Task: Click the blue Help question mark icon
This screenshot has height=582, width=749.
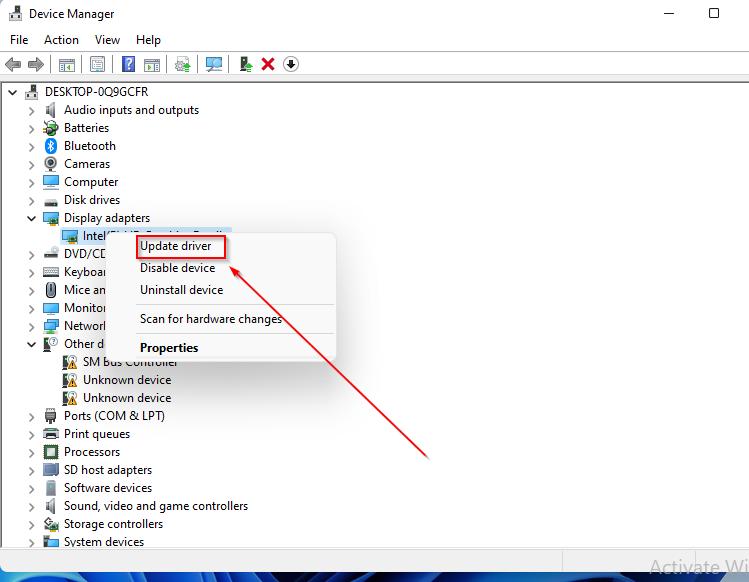Action: (128, 64)
